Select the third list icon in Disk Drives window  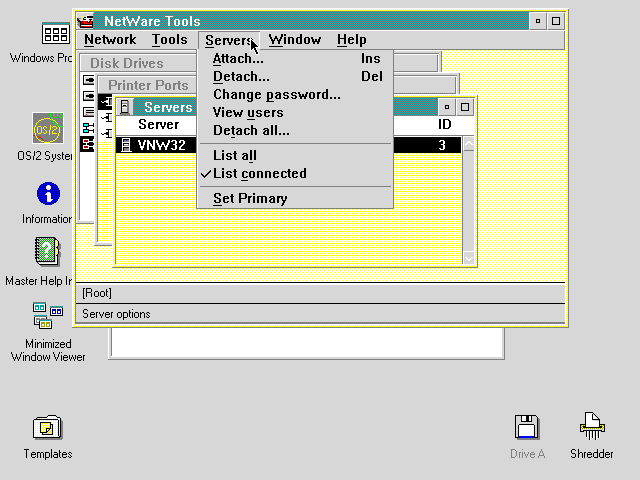88,112
